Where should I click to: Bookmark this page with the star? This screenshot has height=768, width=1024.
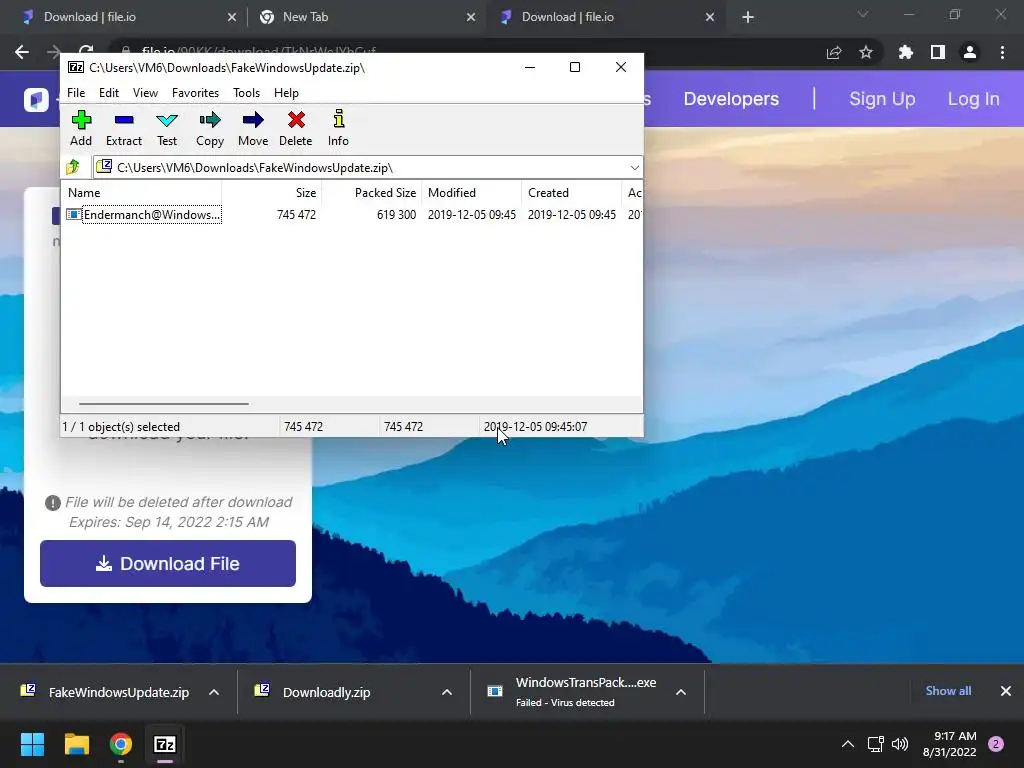[x=866, y=52]
